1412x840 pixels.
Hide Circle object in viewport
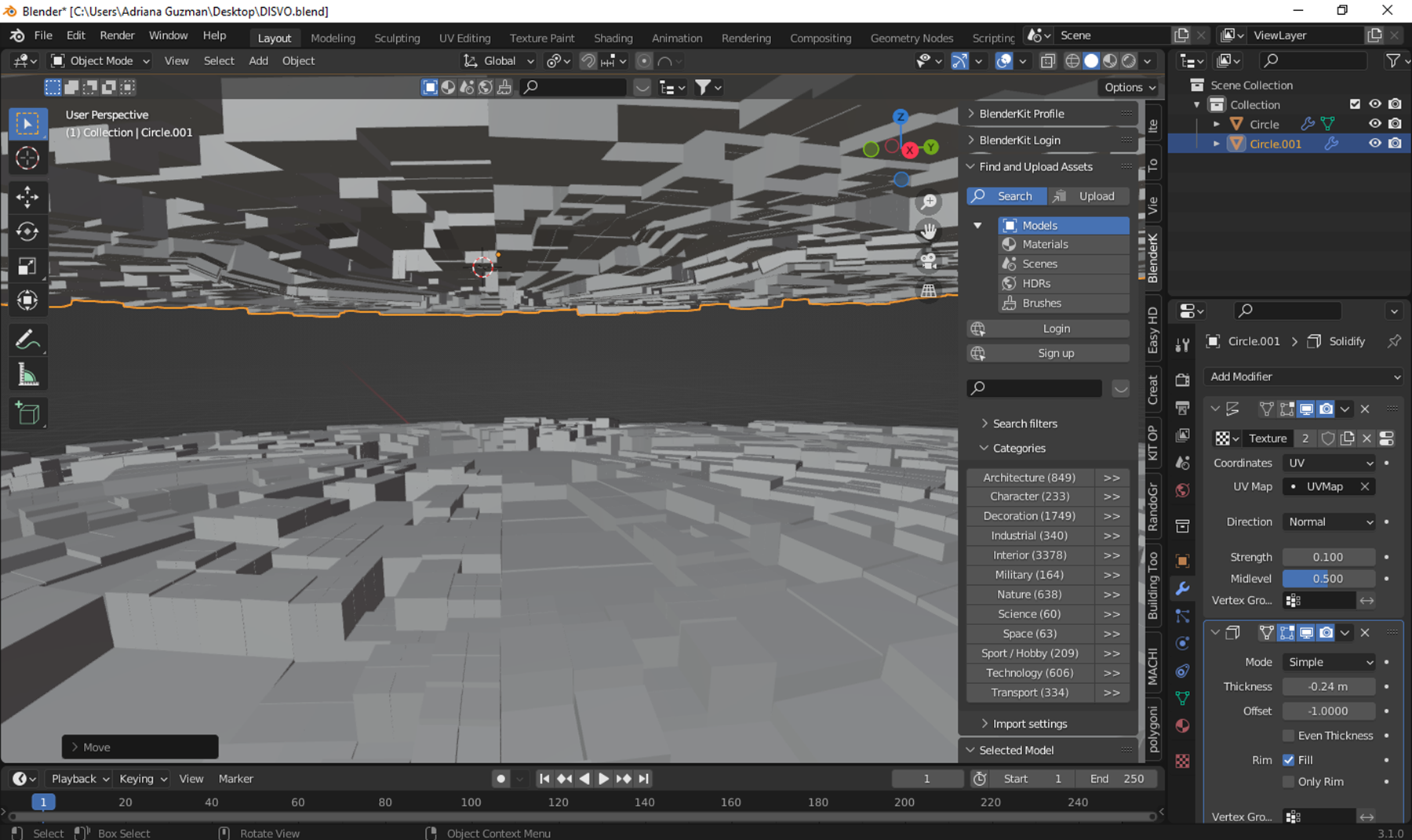(1374, 124)
